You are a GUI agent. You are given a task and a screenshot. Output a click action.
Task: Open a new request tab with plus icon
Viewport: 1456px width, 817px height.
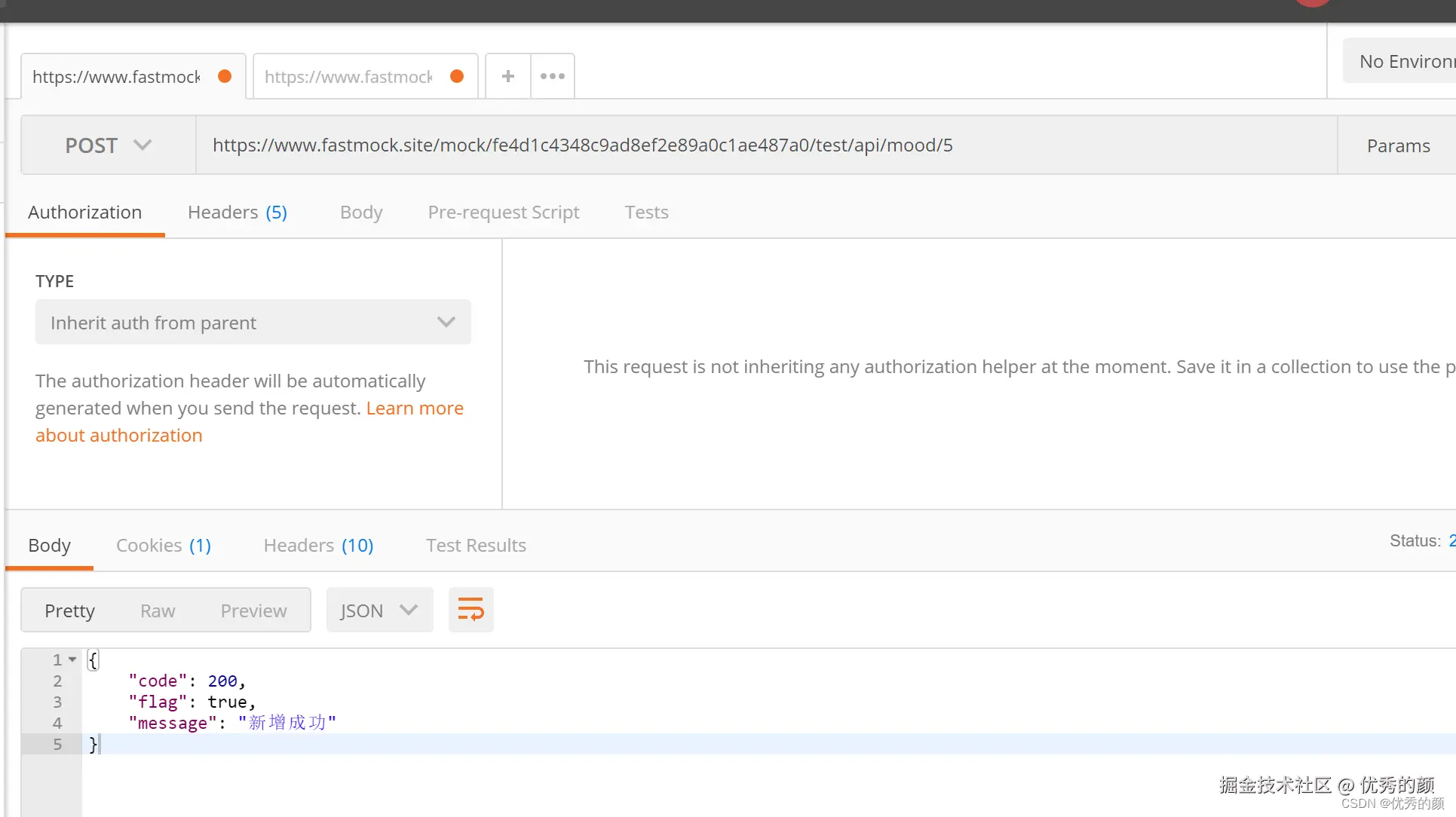tap(508, 76)
